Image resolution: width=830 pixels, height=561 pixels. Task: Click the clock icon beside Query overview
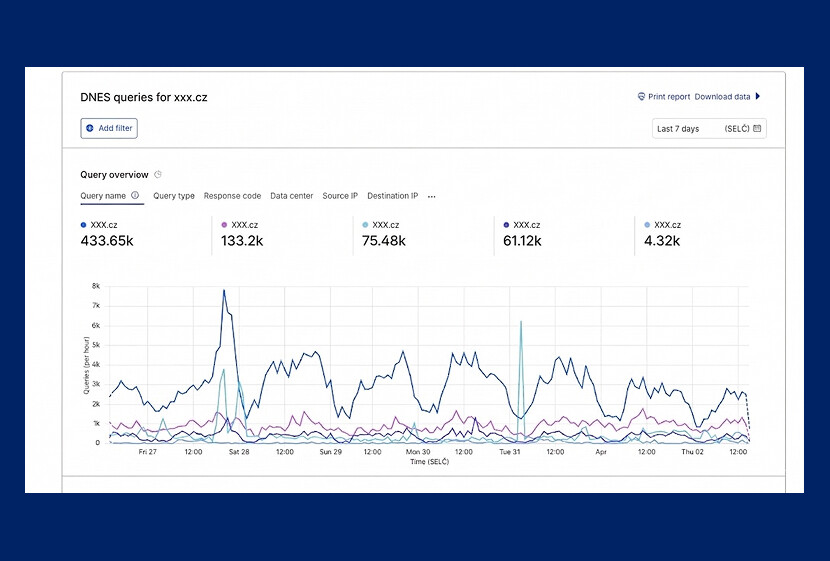point(158,175)
